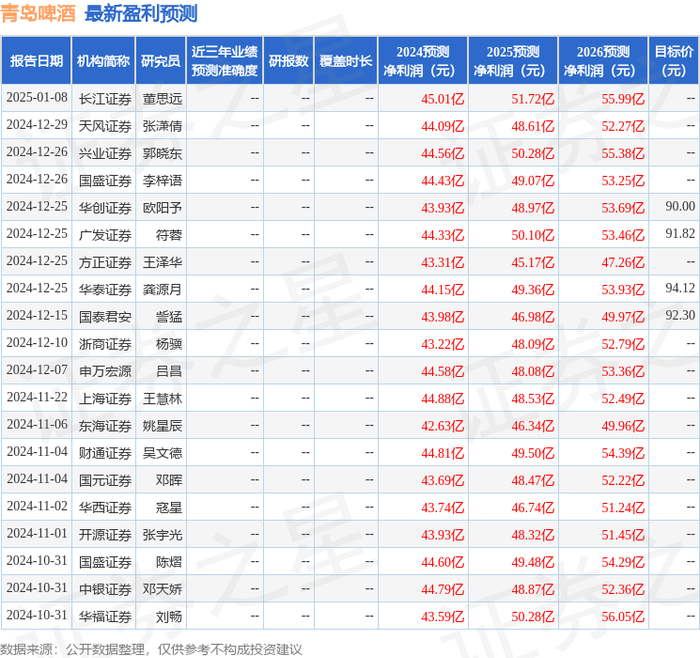Click the 42.63亿 profit value

[x=442, y=425]
